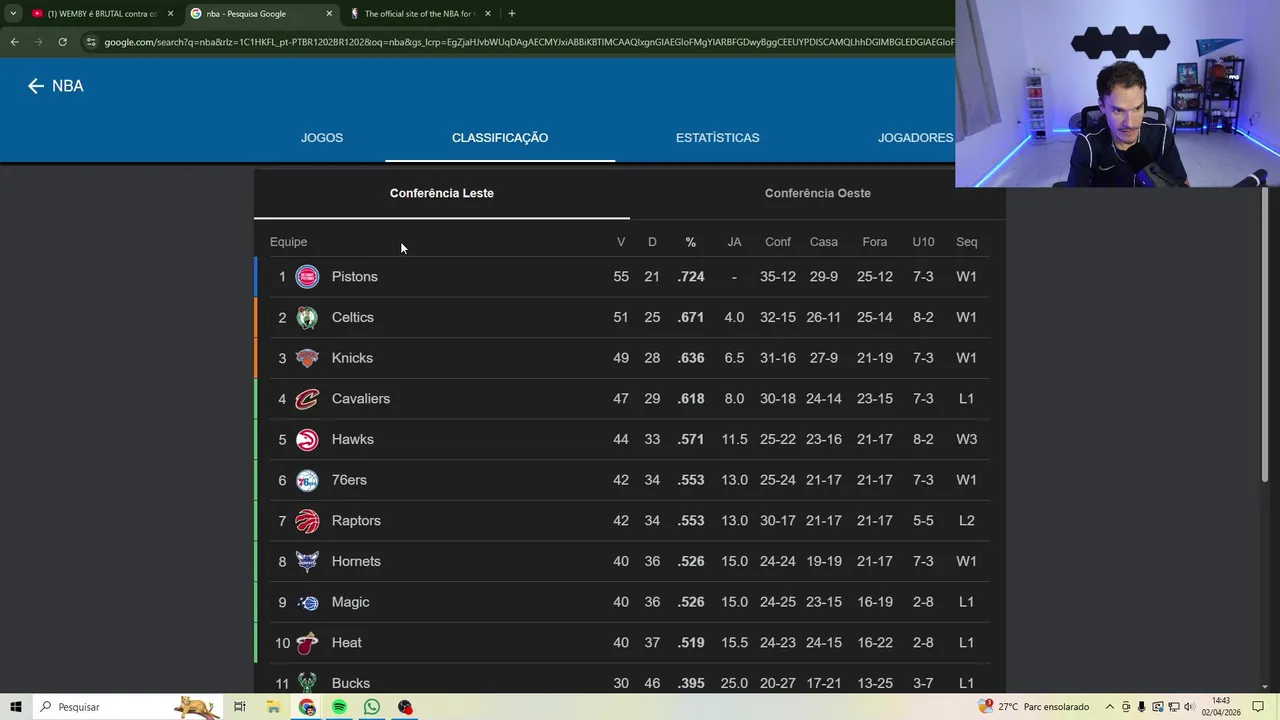Reload the page in the browser toolbar
Image resolution: width=1280 pixels, height=720 pixels.
[62, 42]
